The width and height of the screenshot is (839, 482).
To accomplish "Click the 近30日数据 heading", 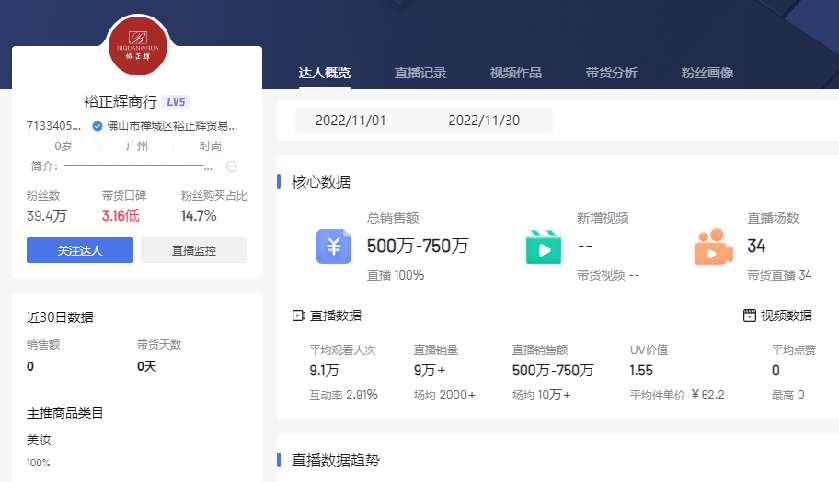I will [x=60, y=317].
